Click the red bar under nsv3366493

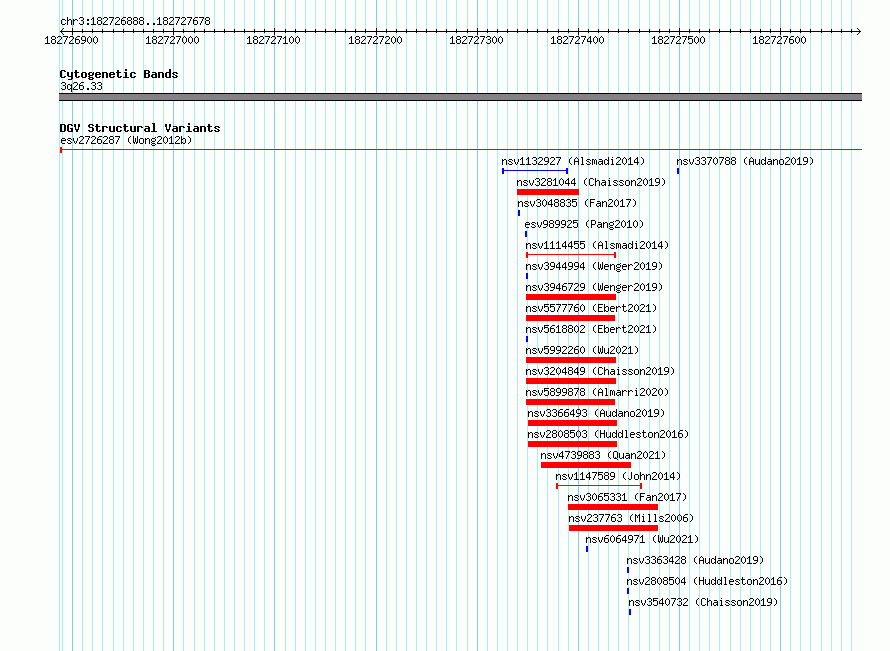(x=572, y=423)
